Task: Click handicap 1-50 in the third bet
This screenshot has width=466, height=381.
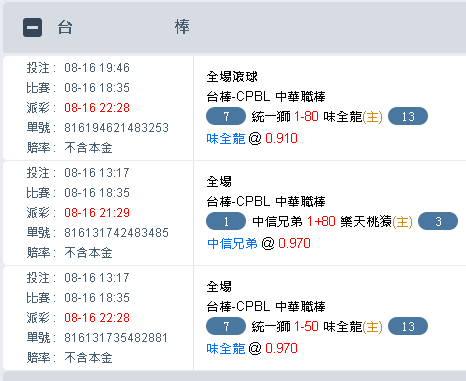Action: coord(306,327)
